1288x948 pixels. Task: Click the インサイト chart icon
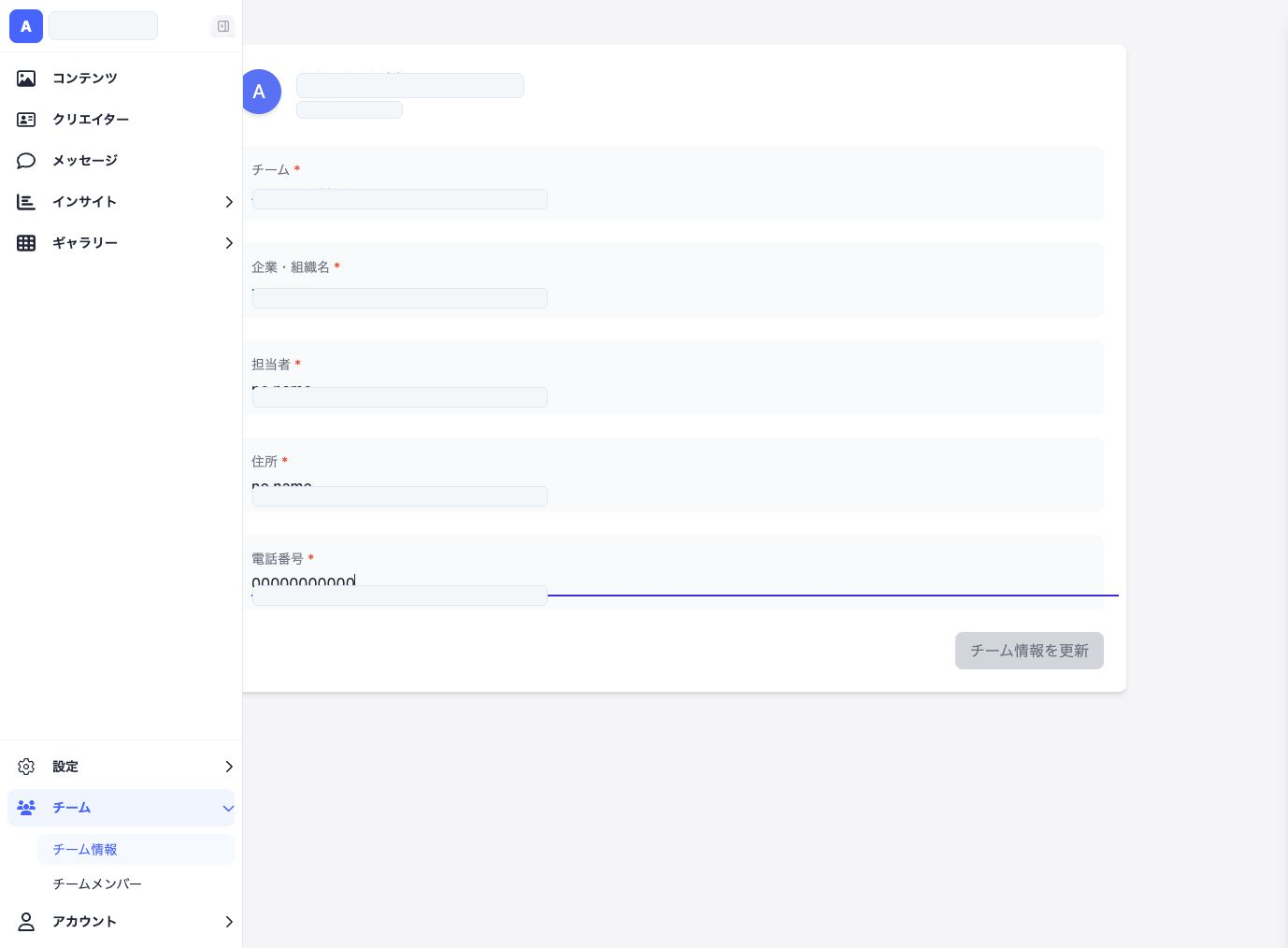(x=26, y=202)
